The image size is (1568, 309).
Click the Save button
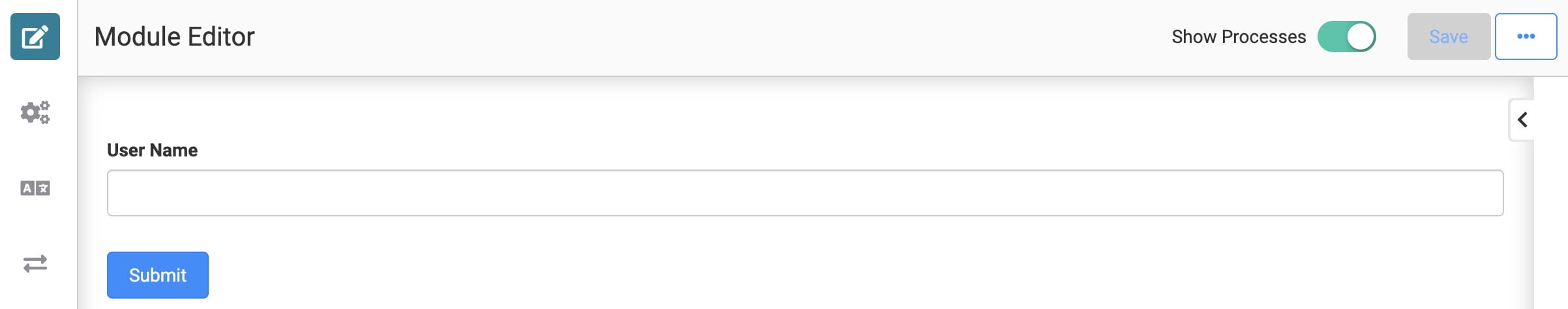tap(1449, 37)
